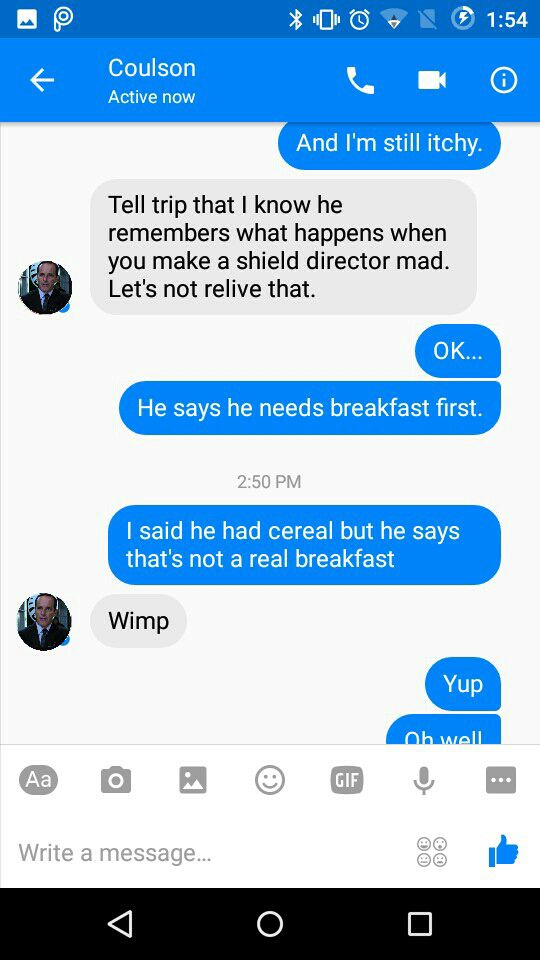Tap Android Home navigation button

pos(270,924)
